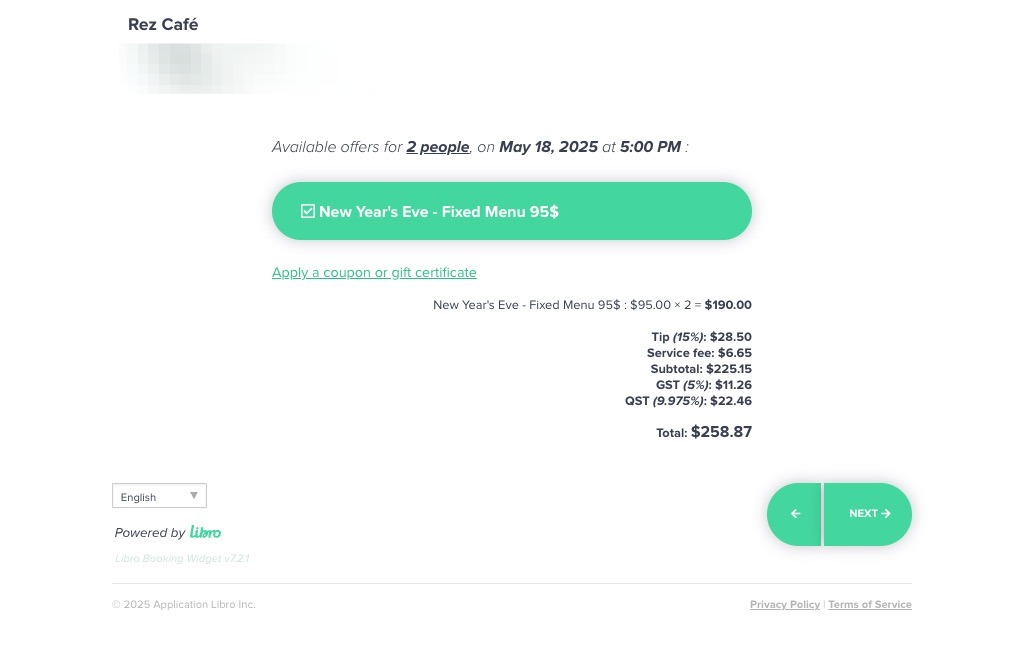Open the Terms of Service link
Screen dimensions: 1017x668
pos(869,605)
